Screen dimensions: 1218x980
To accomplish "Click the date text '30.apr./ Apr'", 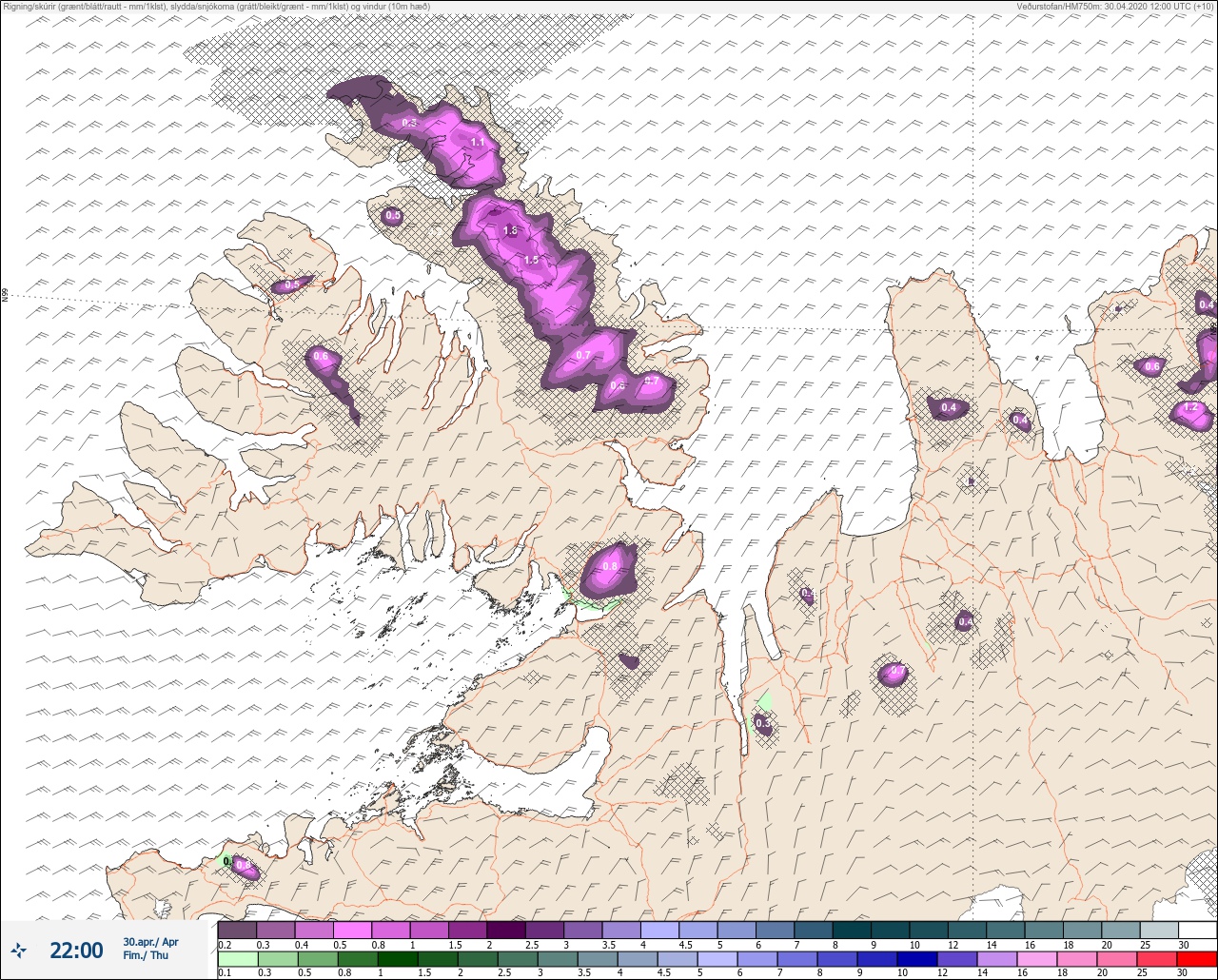I will pyautogui.click(x=150, y=942).
